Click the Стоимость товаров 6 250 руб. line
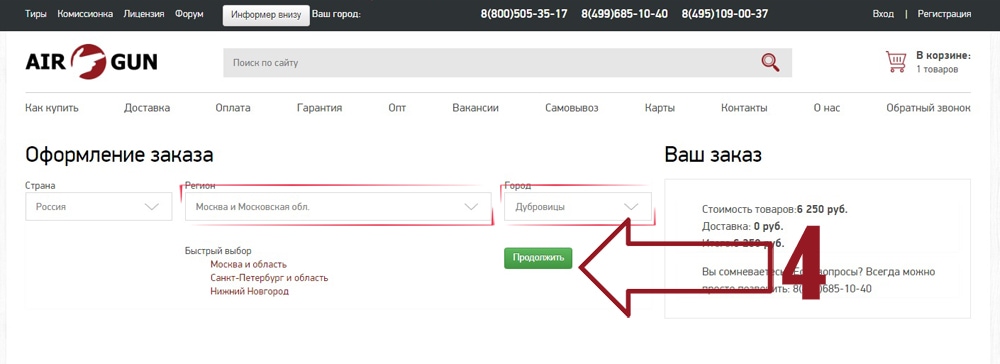Viewport: 1000px width, 364px height. (775, 209)
